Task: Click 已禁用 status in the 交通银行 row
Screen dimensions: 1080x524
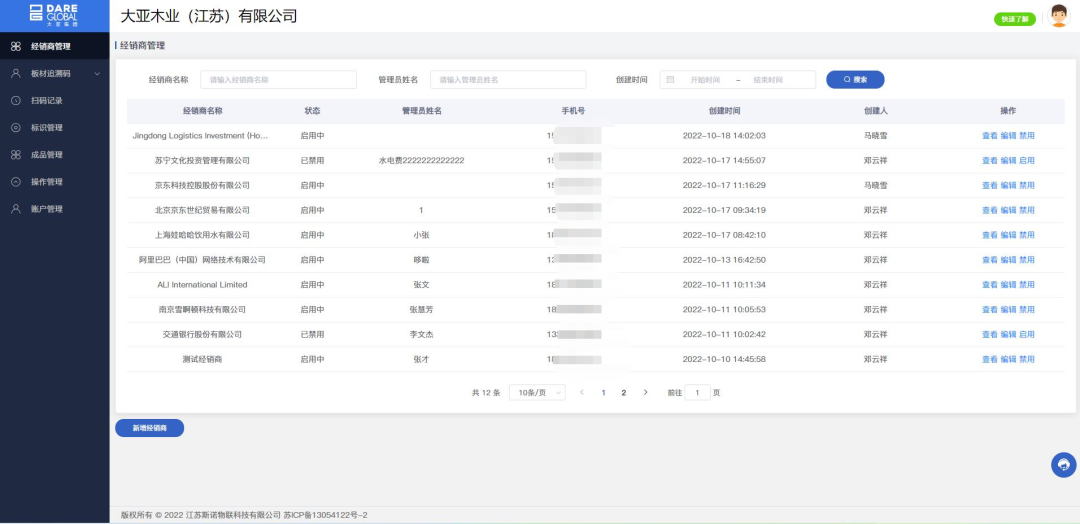Action: pyautogui.click(x=312, y=334)
